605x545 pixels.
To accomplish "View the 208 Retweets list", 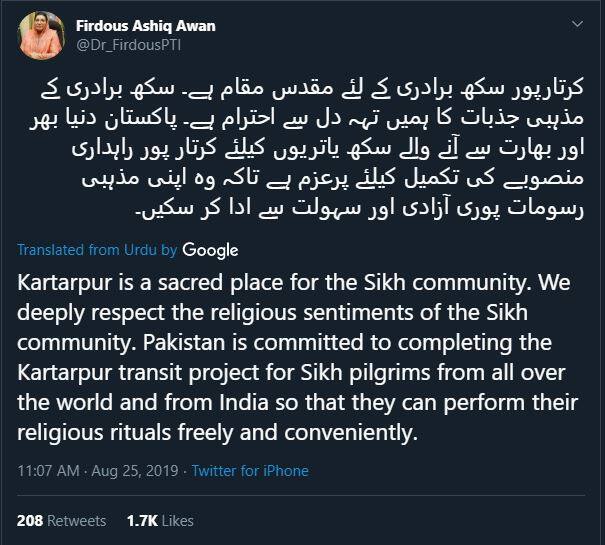I will pos(61,521).
